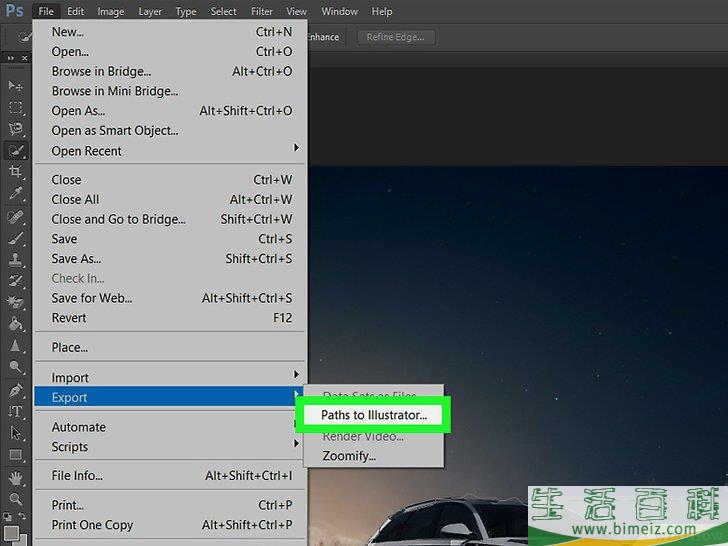Open the View menu
Viewport: 728px width, 546px height.
tap(296, 11)
